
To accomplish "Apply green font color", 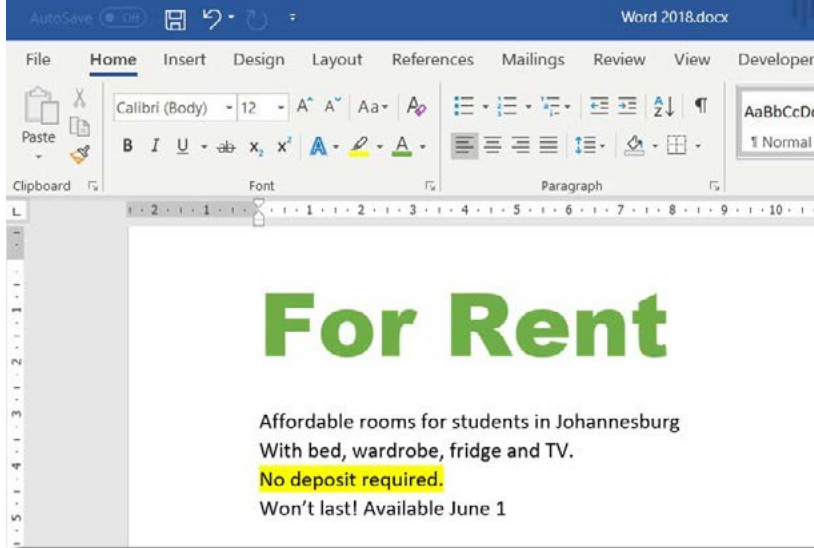I will coord(402,146).
